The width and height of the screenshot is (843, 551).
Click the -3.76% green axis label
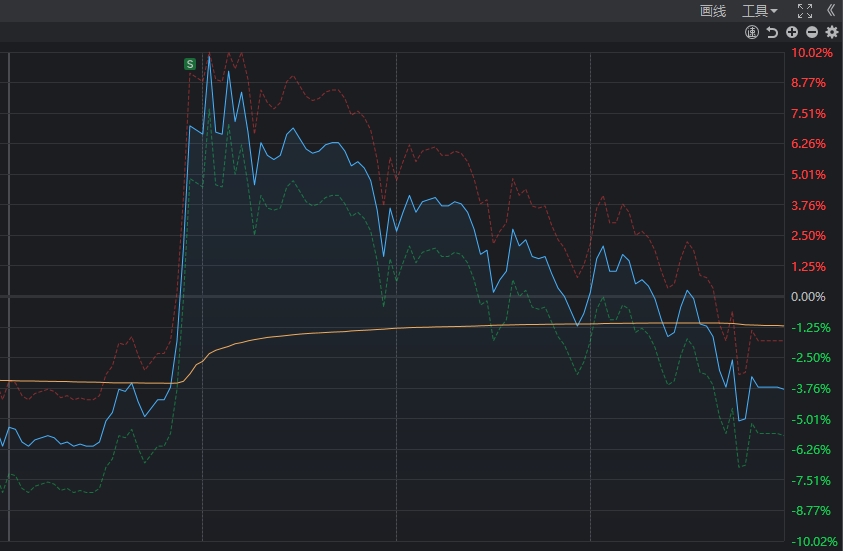810,389
